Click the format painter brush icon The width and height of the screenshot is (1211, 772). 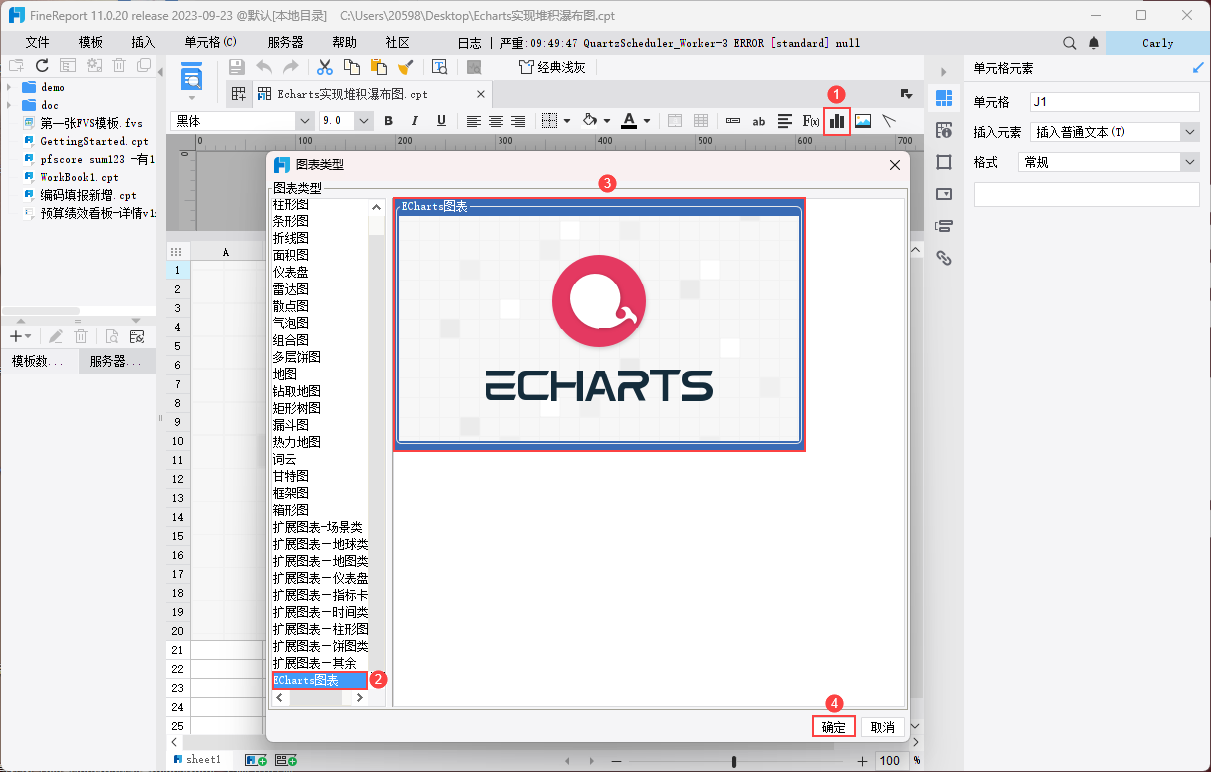[x=405, y=67]
